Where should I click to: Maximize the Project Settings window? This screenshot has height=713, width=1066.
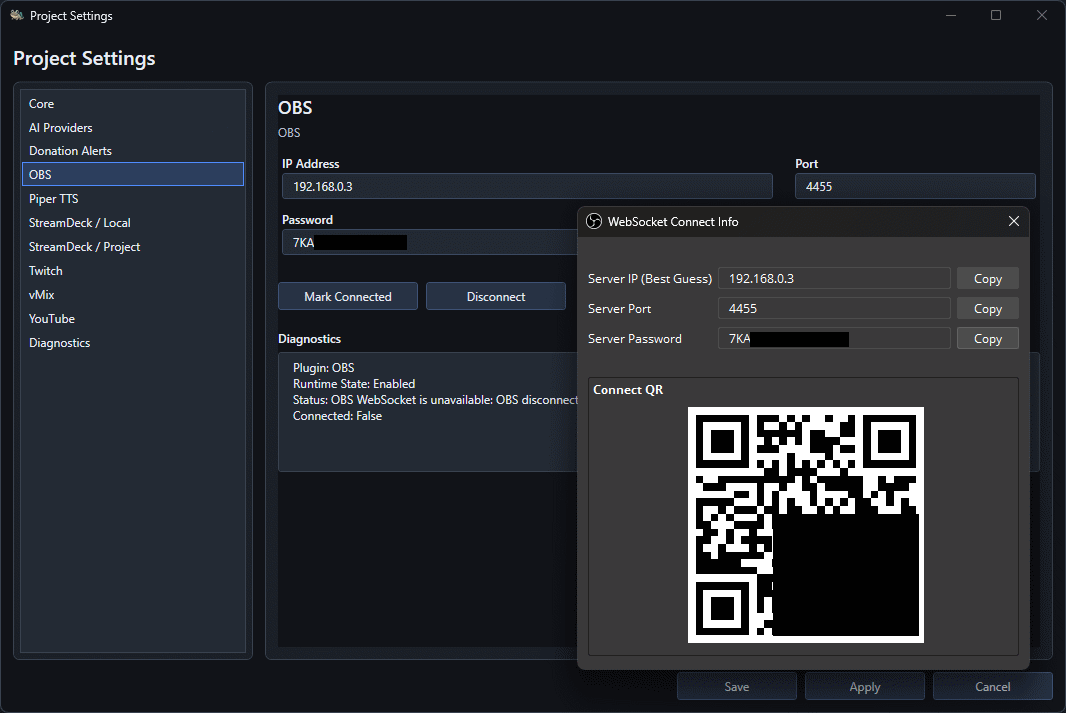click(996, 15)
